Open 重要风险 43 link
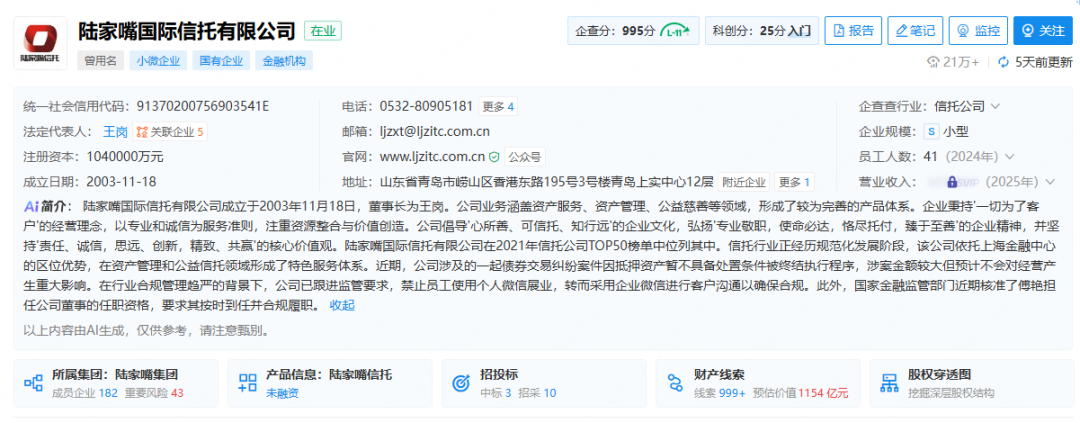The image size is (1080, 423). click(x=154, y=393)
